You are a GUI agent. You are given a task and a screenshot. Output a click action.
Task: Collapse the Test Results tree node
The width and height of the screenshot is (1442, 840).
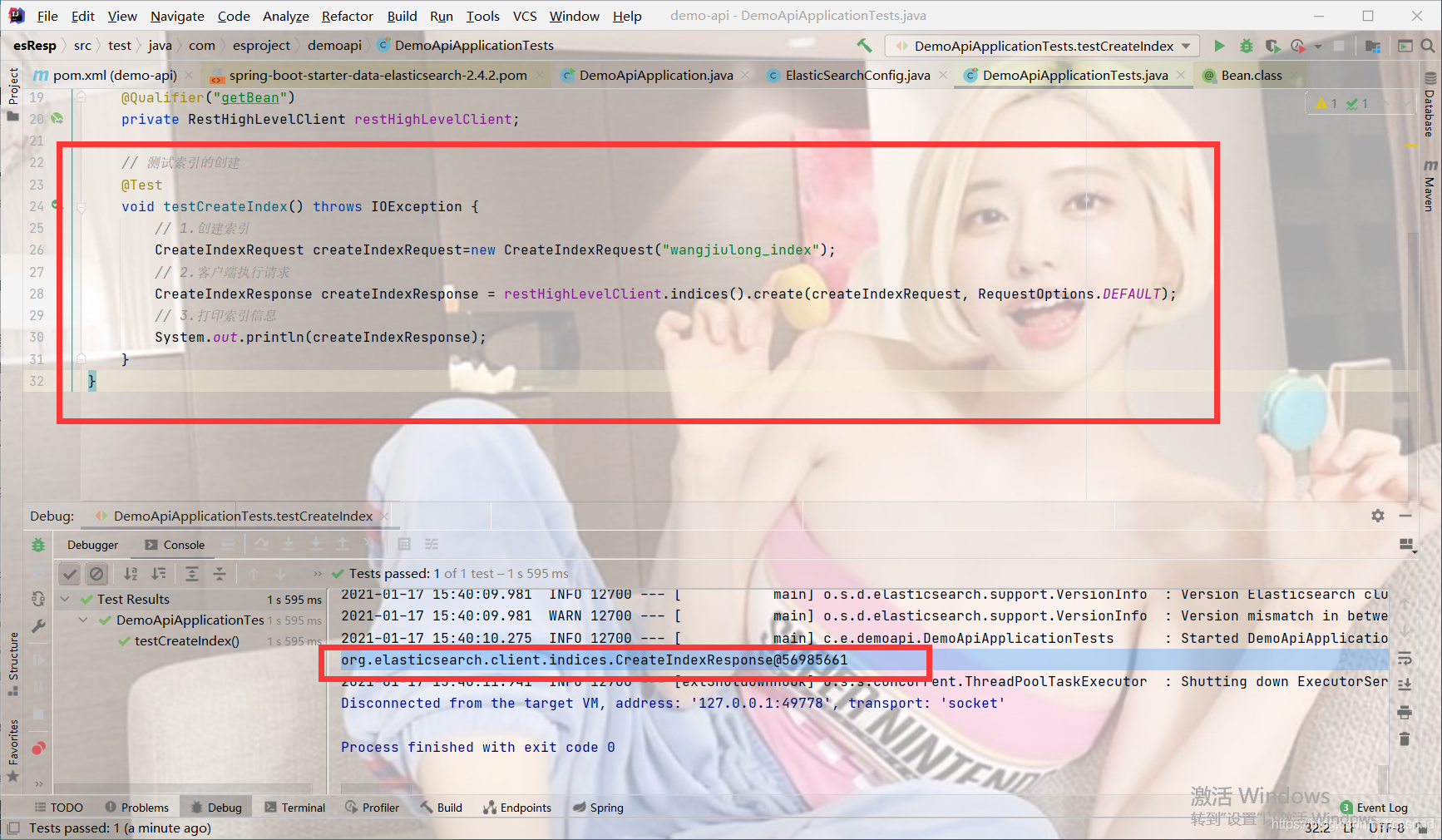65,599
